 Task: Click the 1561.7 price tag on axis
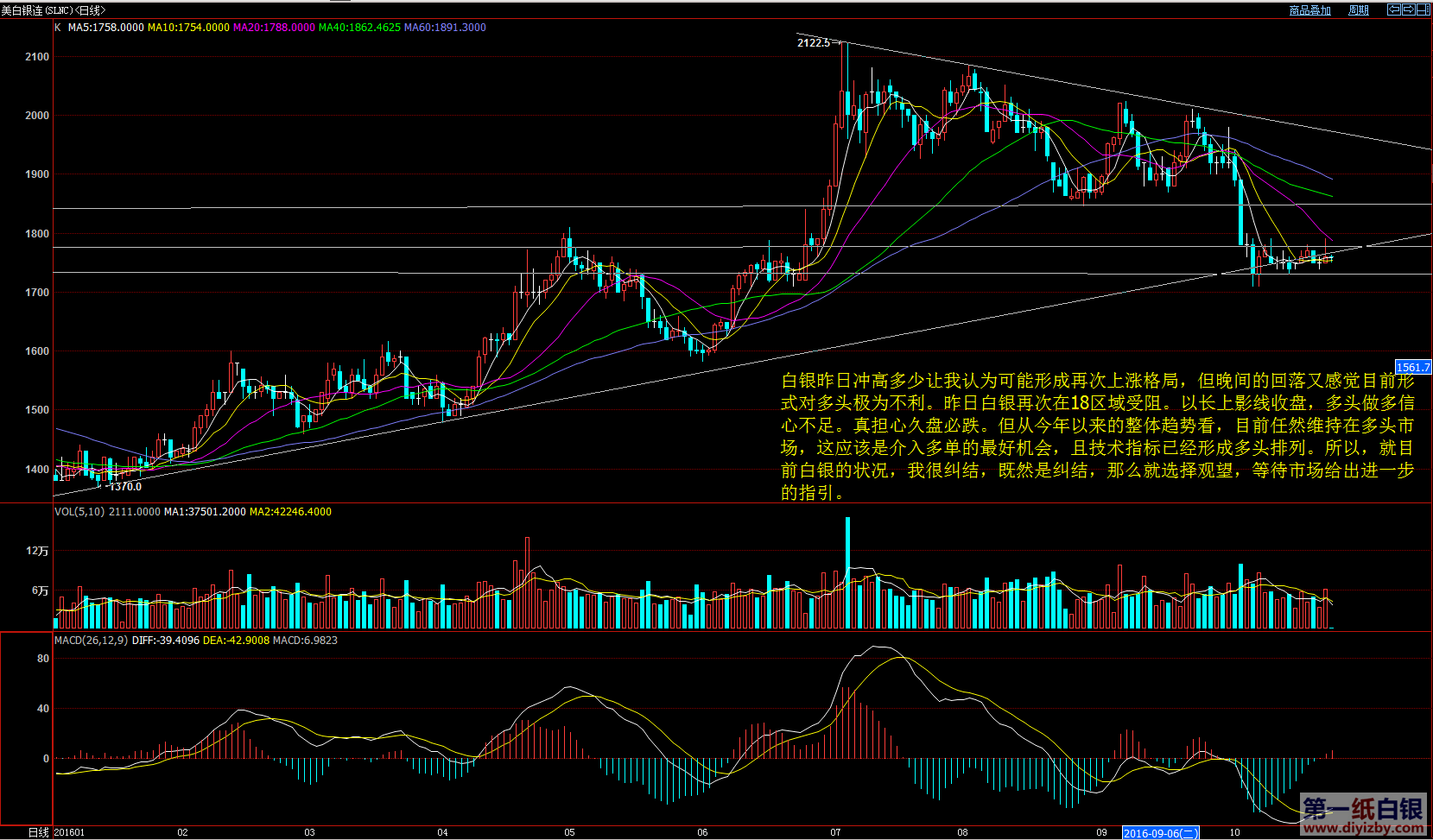pos(1413,368)
